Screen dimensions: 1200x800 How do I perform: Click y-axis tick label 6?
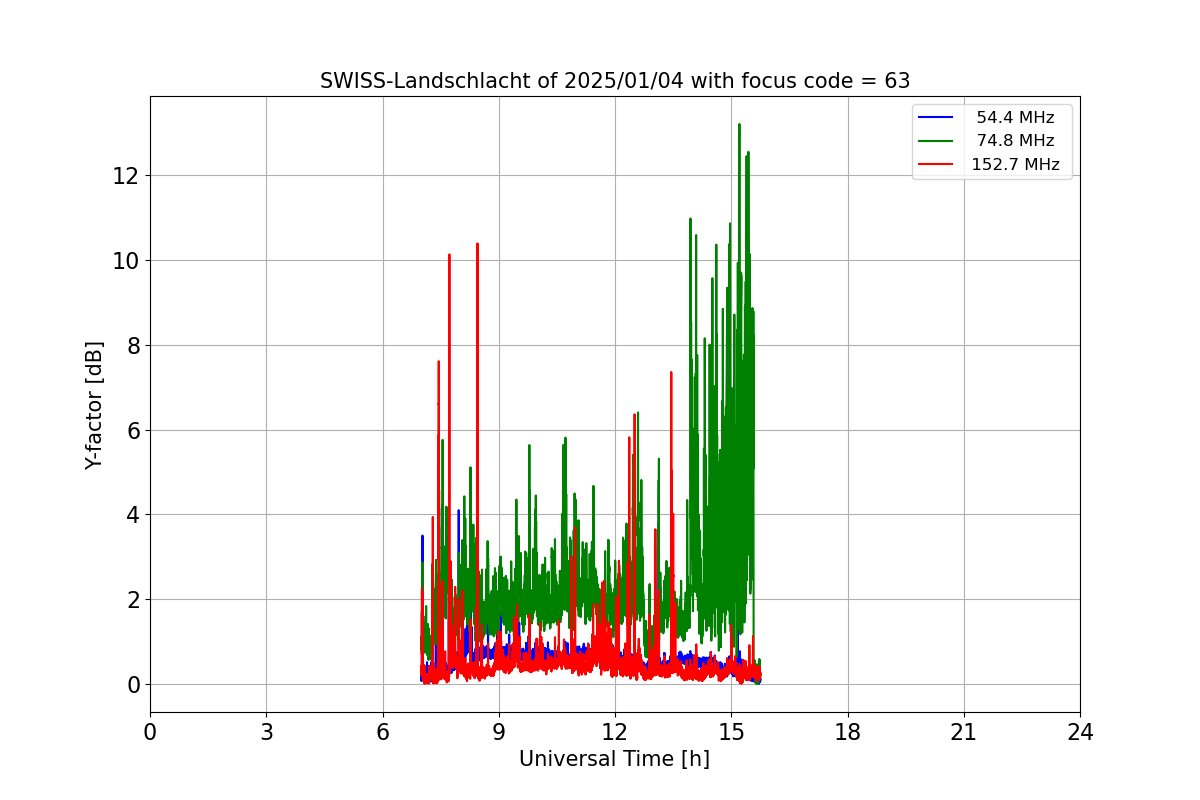(x=132, y=431)
